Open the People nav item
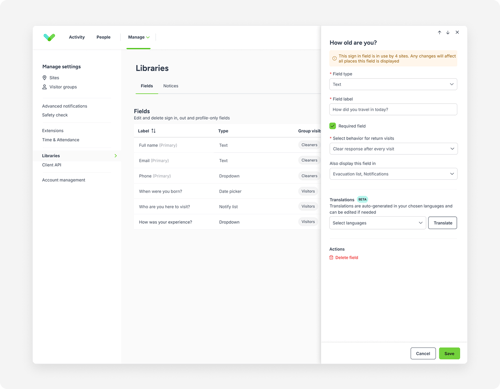Screen dimensions: 500x389 pos(103,37)
